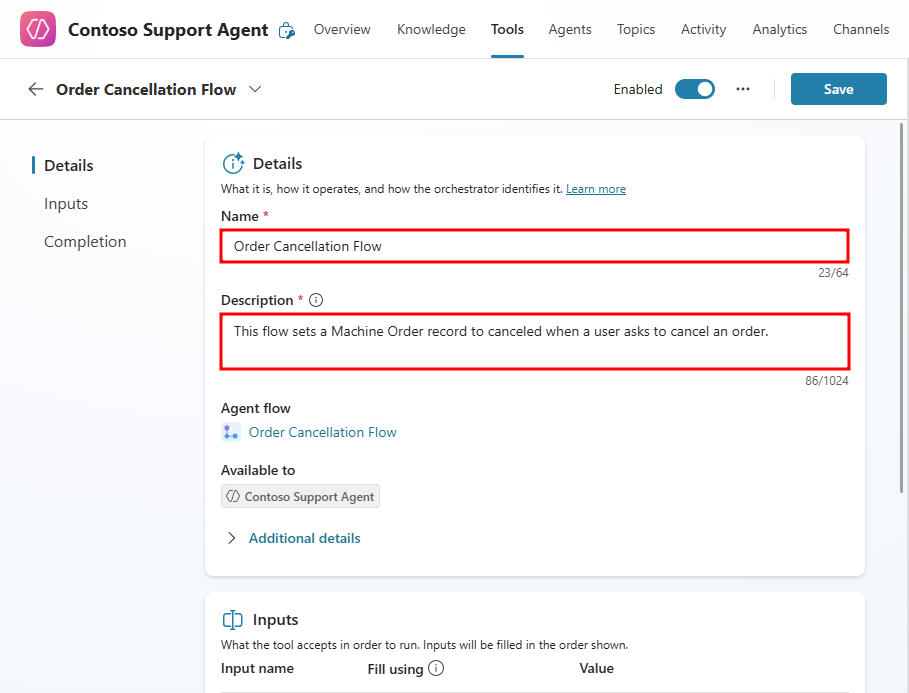Viewport: 909px width, 693px height.
Task: Click the Fill using column header
Action: pyautogui.click(x=395, y=669)
